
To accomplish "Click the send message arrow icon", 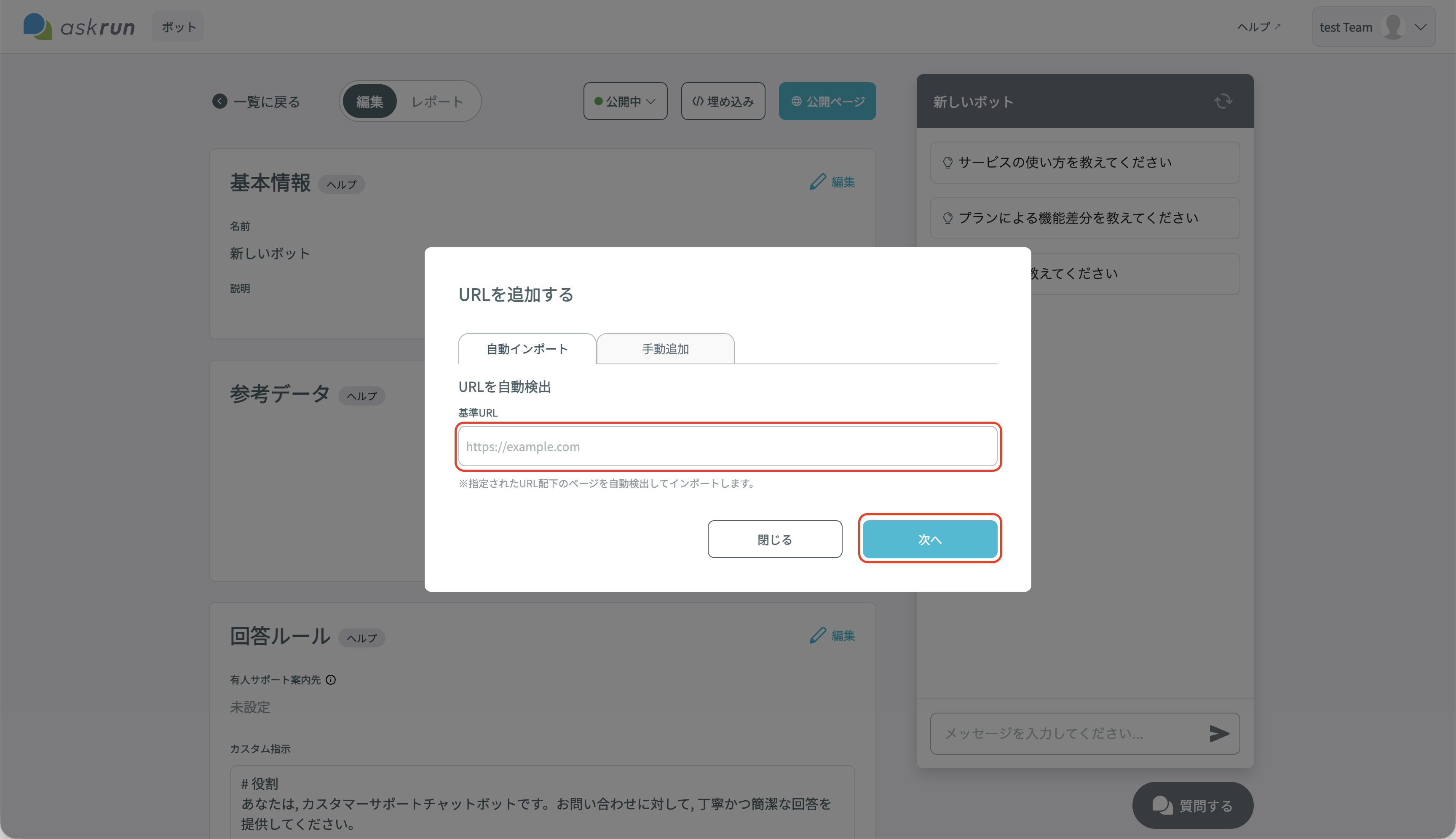I will point(1219,734).
